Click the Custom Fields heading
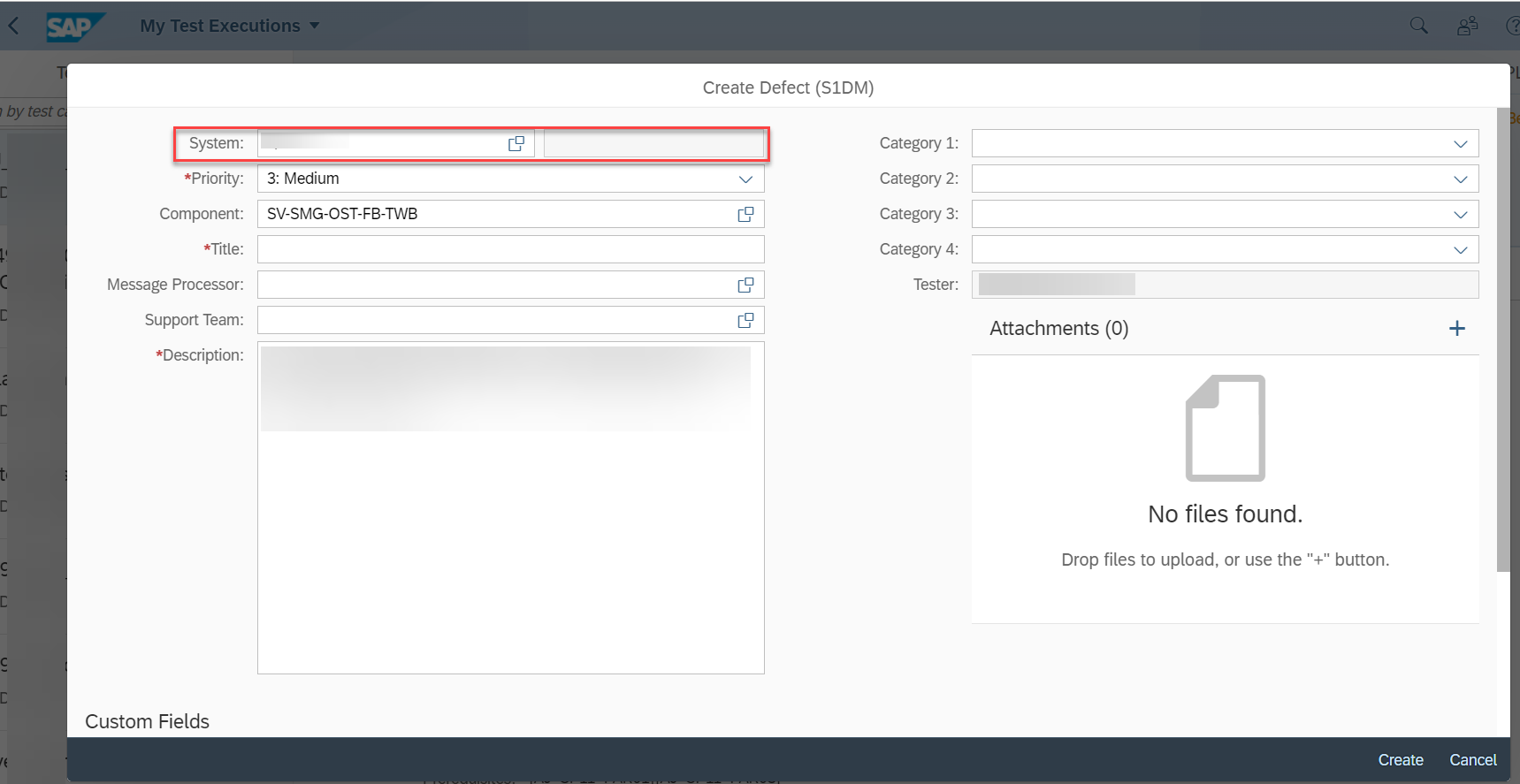 [147, 721]
